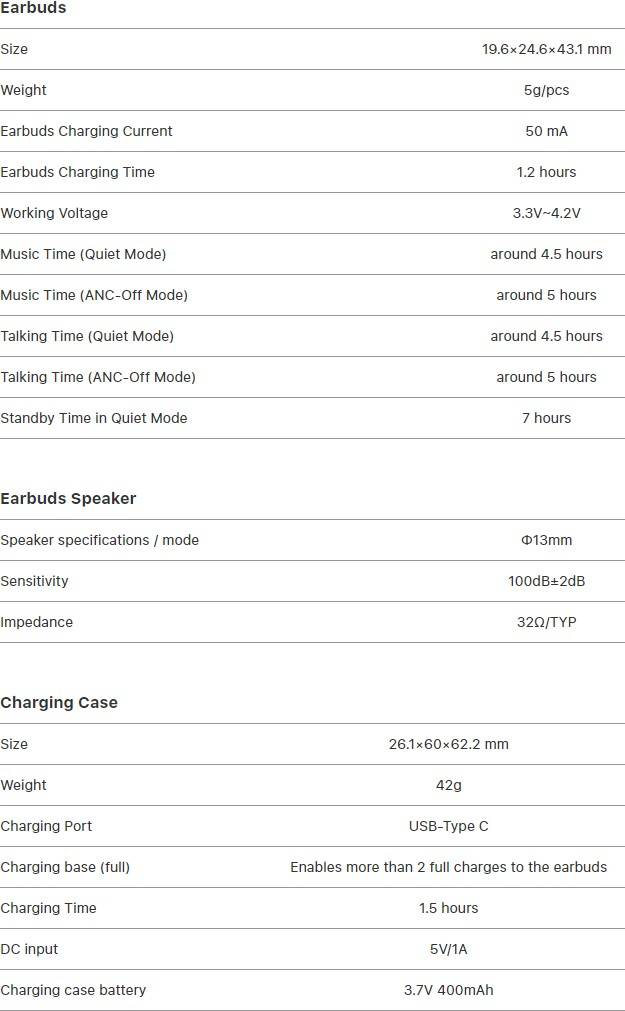Click the Working Voltage 3.3V~4.2V value
Screen dimensions: 625x1011
coord(546,213)
